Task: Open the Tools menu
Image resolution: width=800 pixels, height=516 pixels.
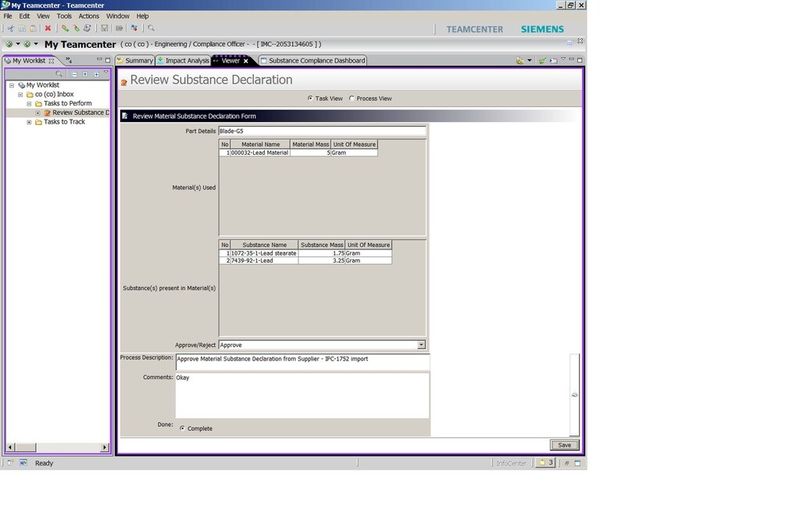Action: coord(64,16)
